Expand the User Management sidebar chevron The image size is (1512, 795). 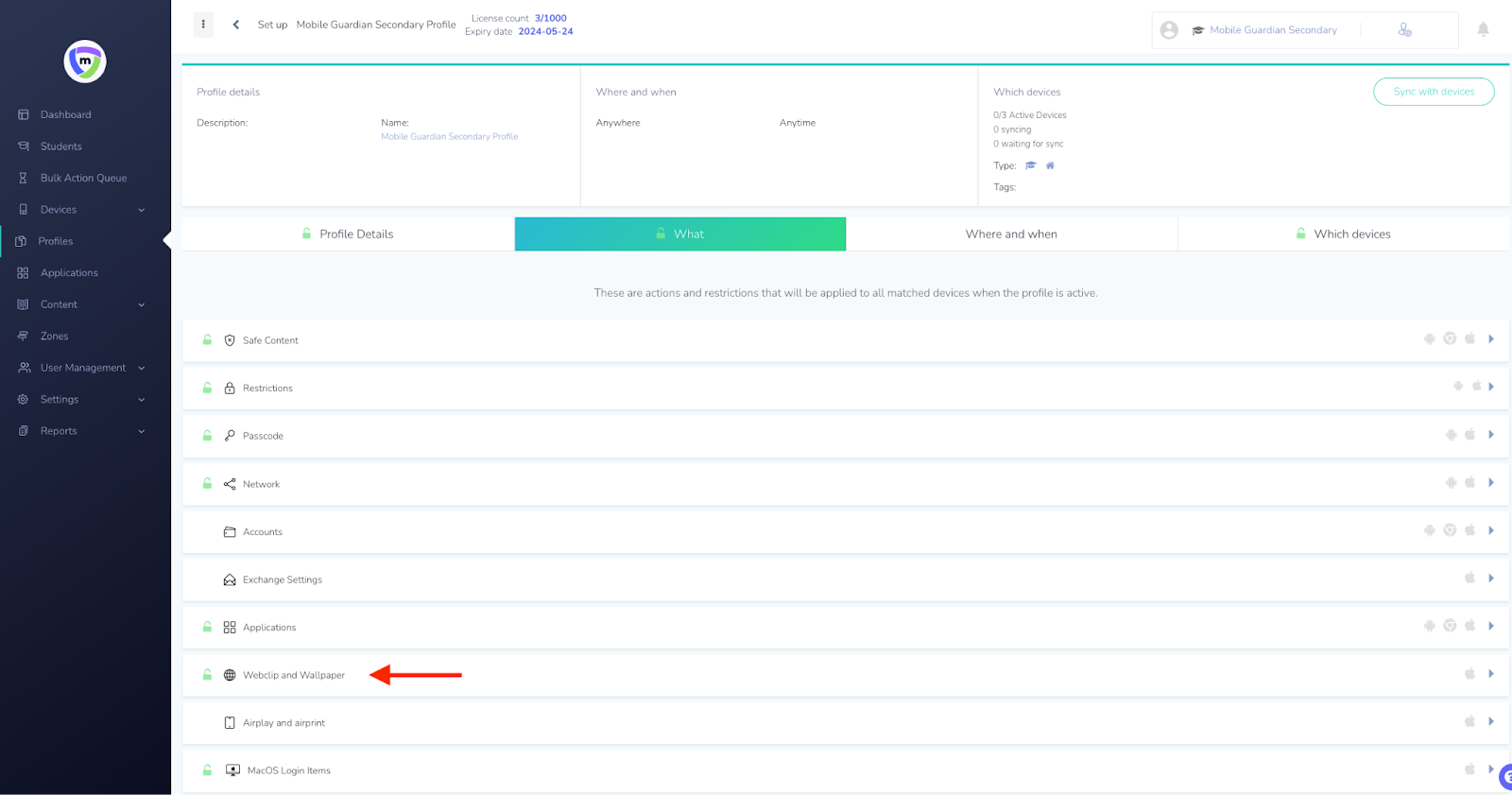pos(142,368)
